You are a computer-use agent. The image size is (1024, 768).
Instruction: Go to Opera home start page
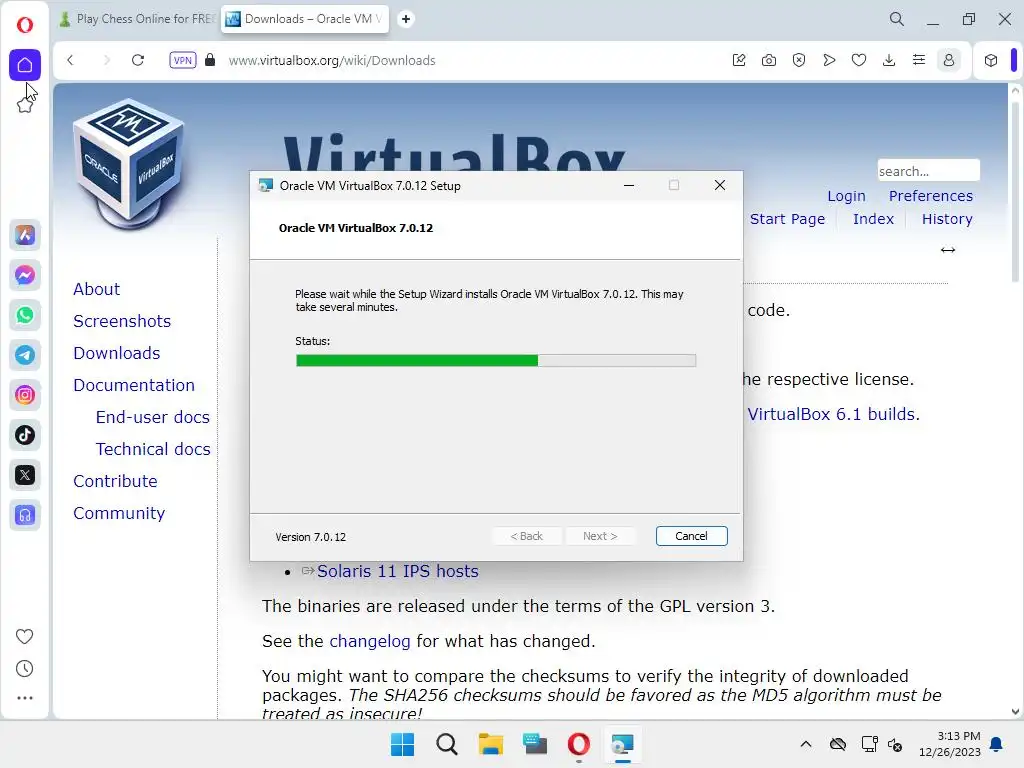pos(25,65)
